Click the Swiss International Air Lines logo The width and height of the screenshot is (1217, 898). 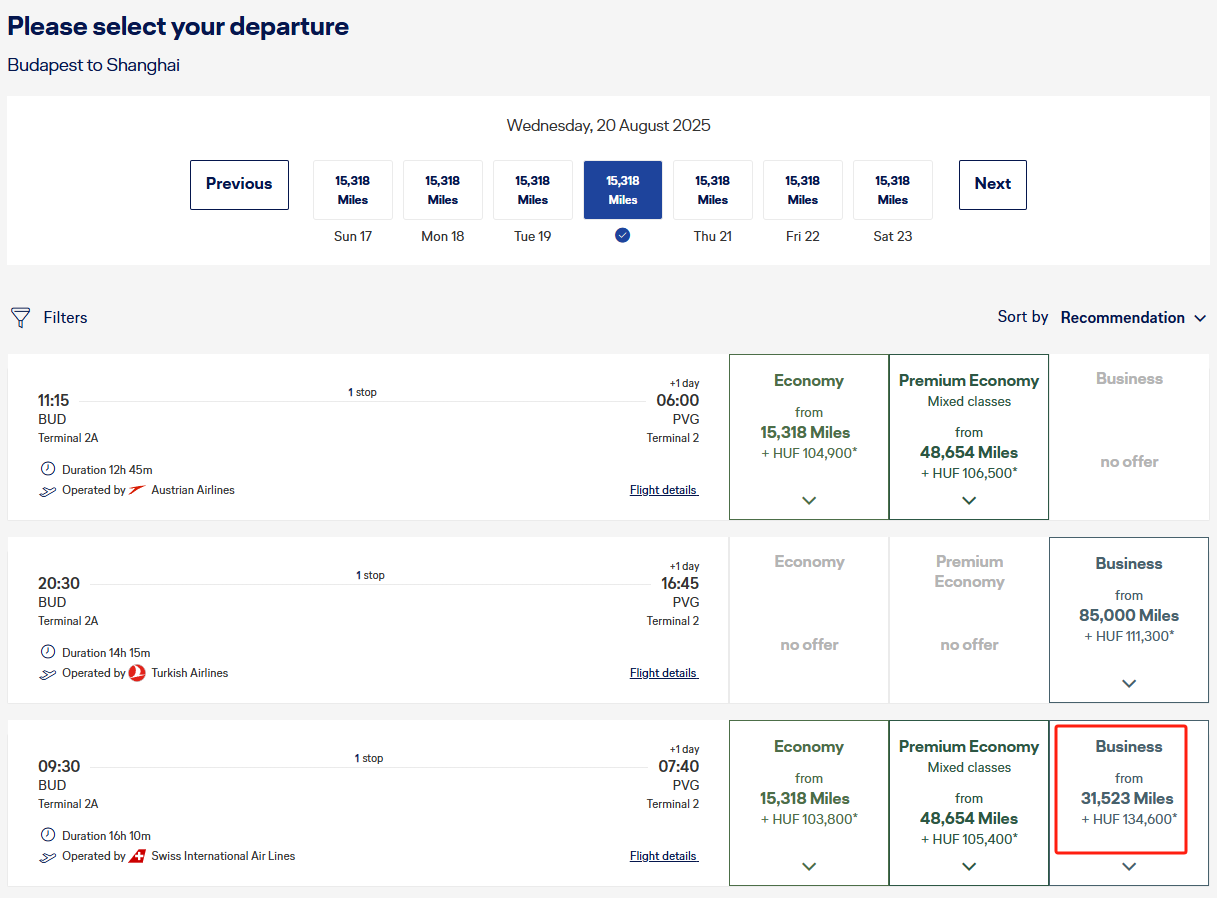pos(137,856)
